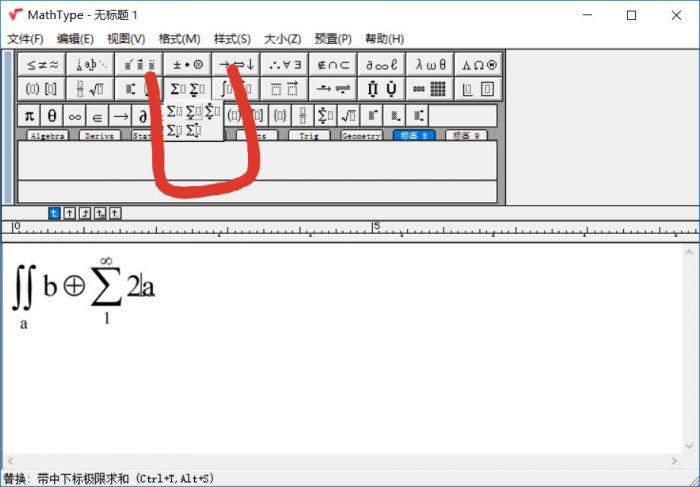Insert the pi symbol from the toolbar

coord(29,115)
